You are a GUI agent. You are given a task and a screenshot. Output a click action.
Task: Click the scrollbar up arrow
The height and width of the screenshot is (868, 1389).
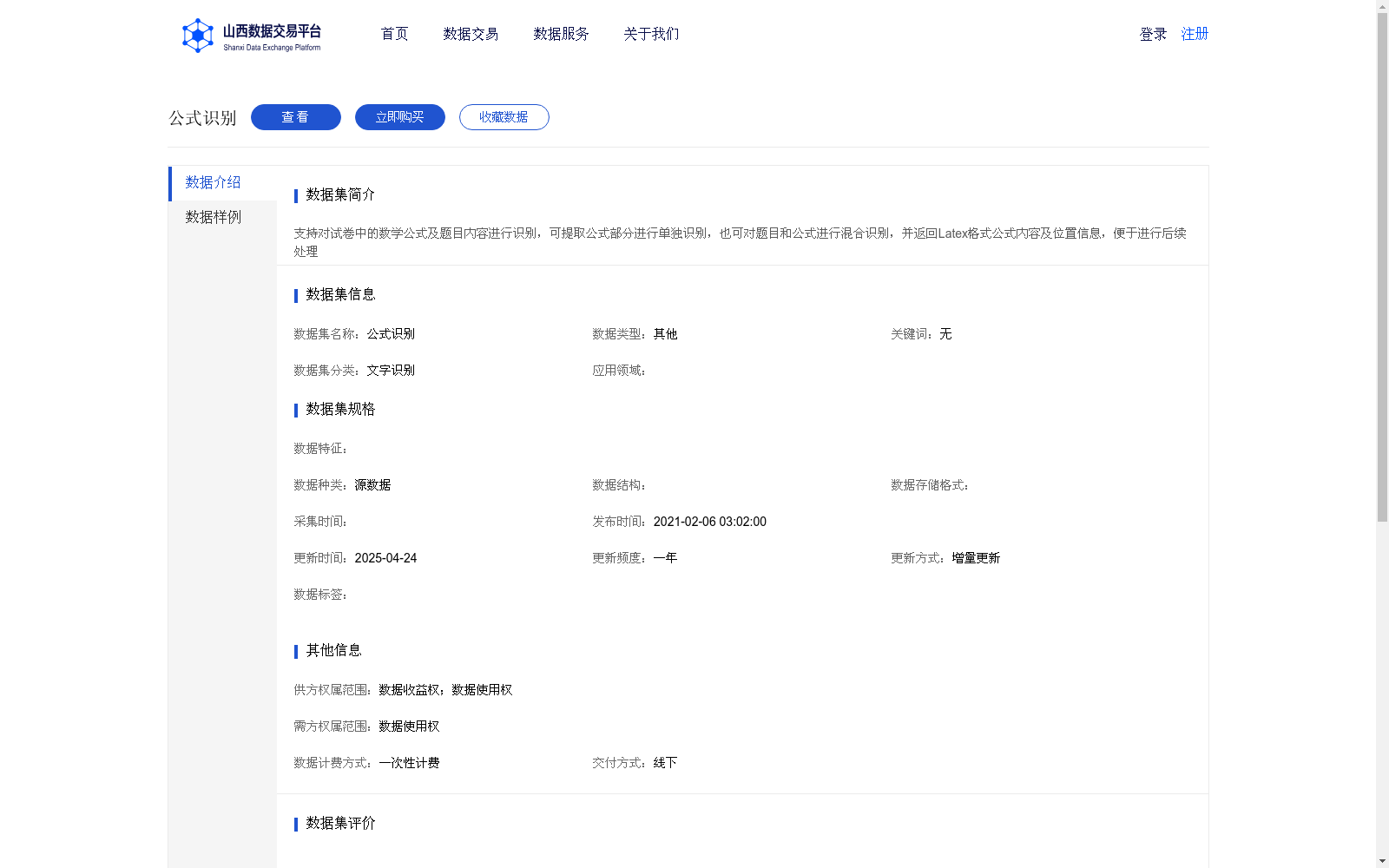point(1382,6)
